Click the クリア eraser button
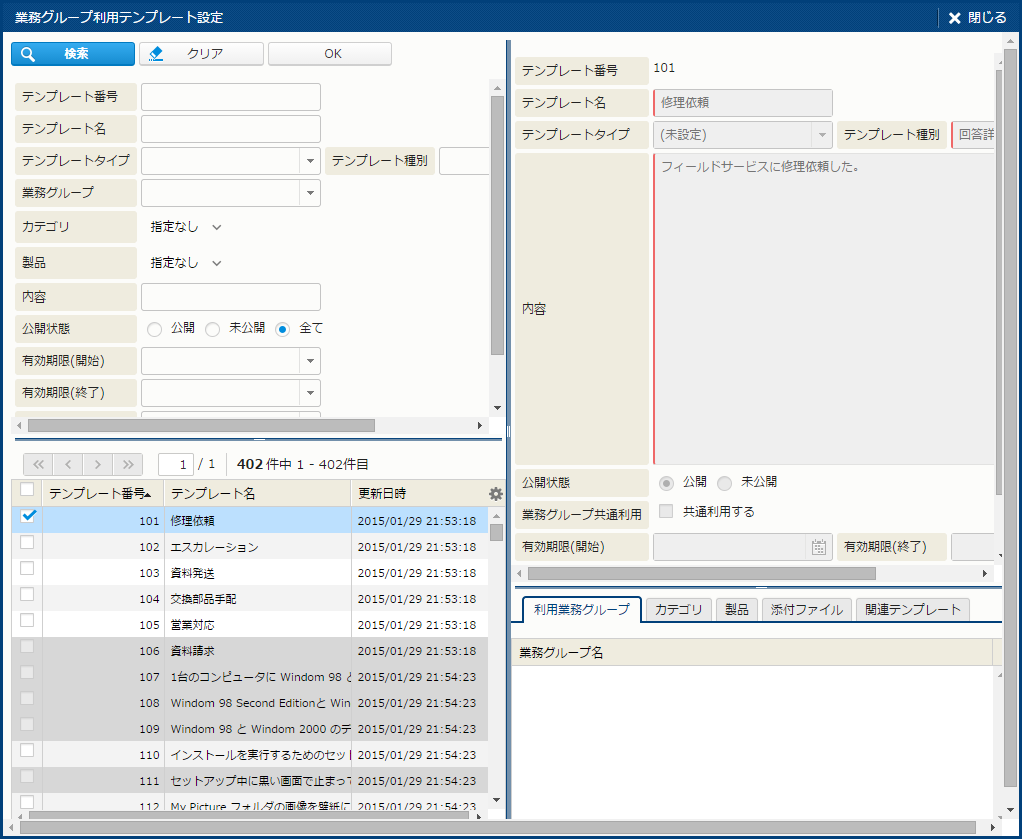The height and width of the screenshot is (839, 1022). tap(202, 54)
